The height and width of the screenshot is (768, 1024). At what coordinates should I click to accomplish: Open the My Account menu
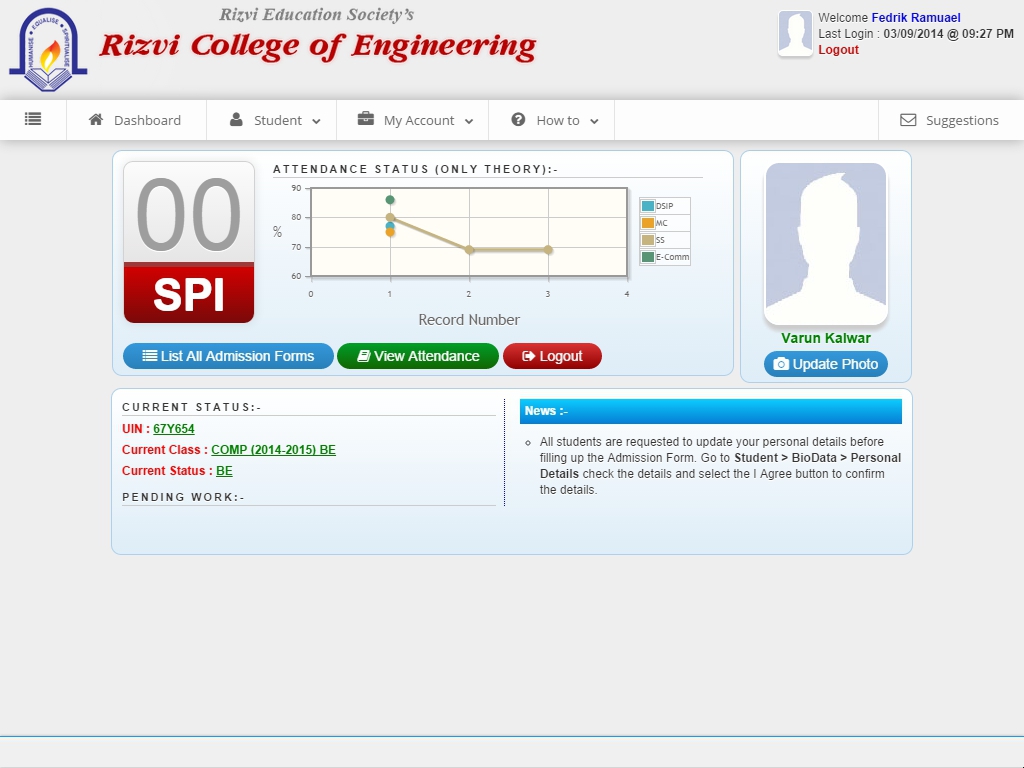point(413,120)
